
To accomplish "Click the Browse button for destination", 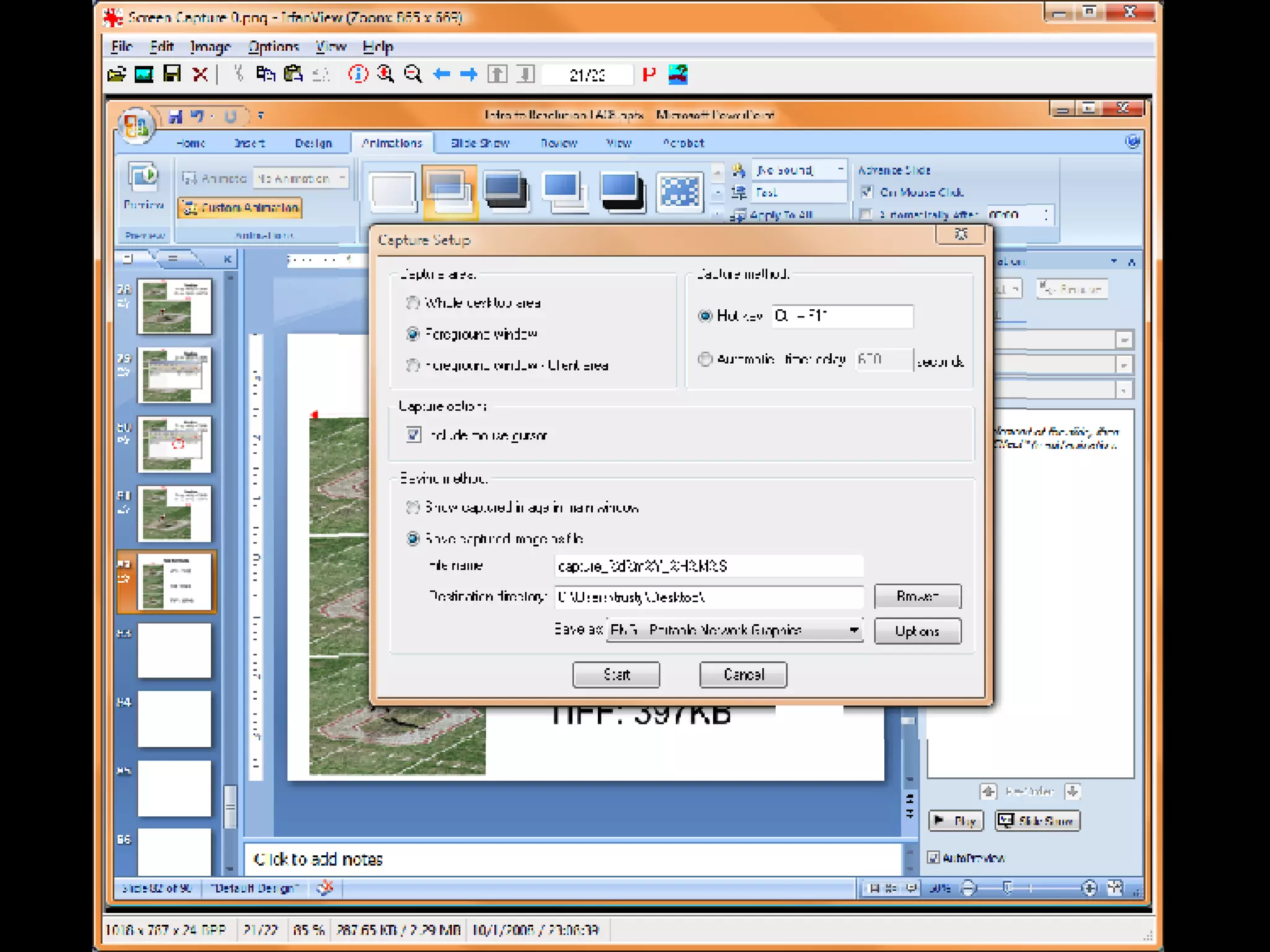I will point(917,596).
